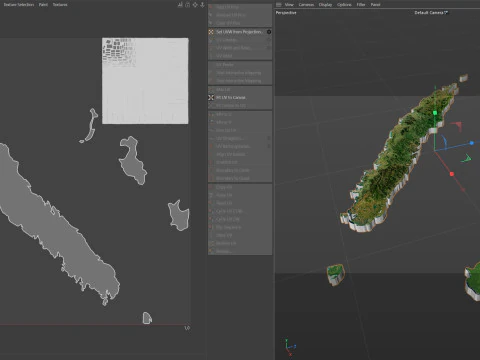Open UV Rectangularize options gear
The width and height of the screenshot is (480, 360).
(269, 146)
